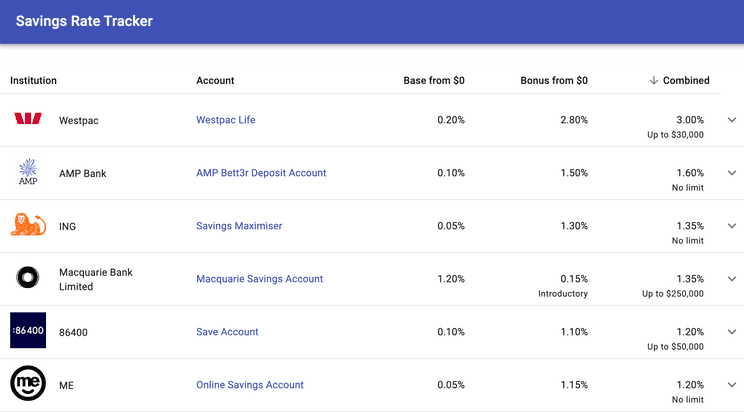Open the Macquarie Savings Account link
The width and height of the screenshot is (744, 412).
[260, 279]
